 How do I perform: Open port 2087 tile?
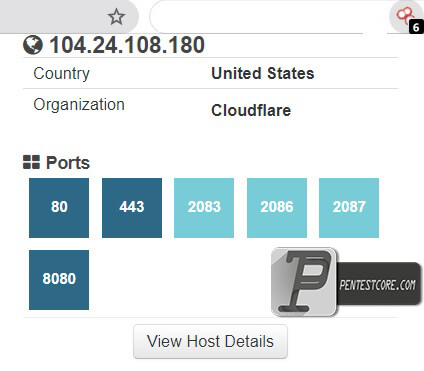(349, 208)
